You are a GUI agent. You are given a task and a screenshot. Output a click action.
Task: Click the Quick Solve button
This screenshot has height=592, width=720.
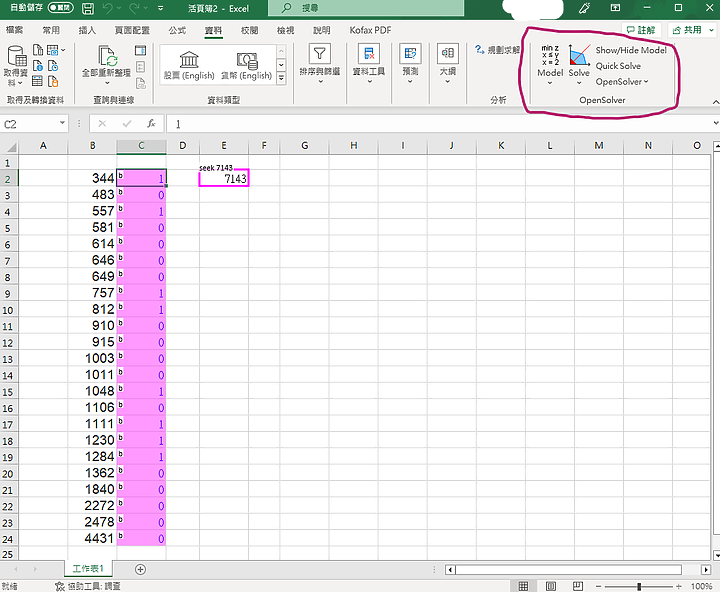point(618,66)
